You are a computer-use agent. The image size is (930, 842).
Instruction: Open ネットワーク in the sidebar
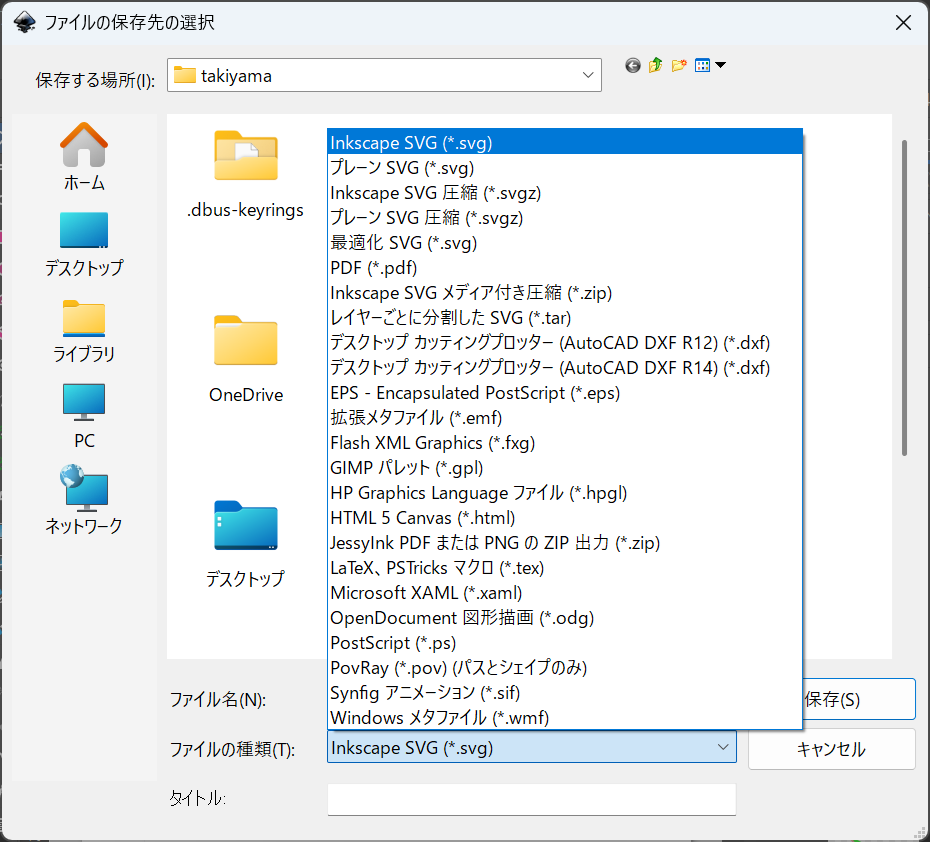(84, 500)
